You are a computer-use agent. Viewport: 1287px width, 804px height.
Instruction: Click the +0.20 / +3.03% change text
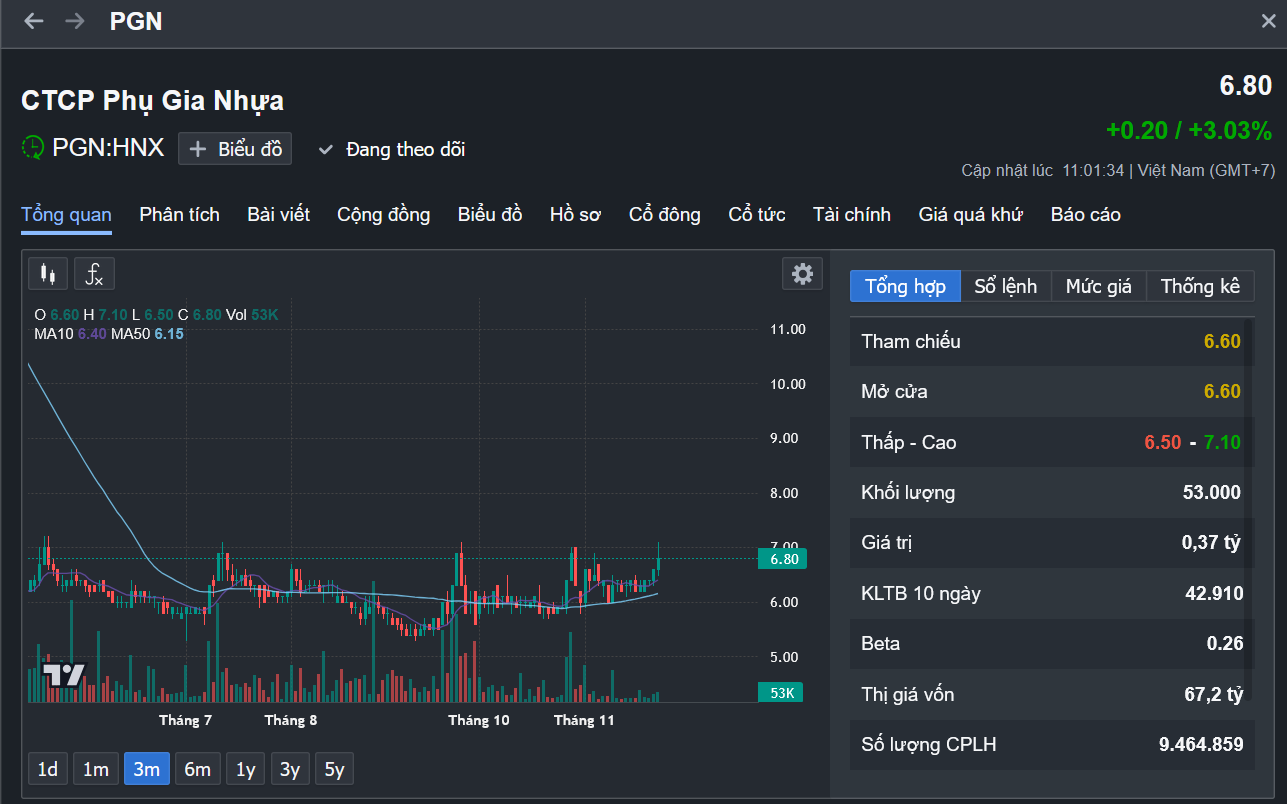(1189, 130)
